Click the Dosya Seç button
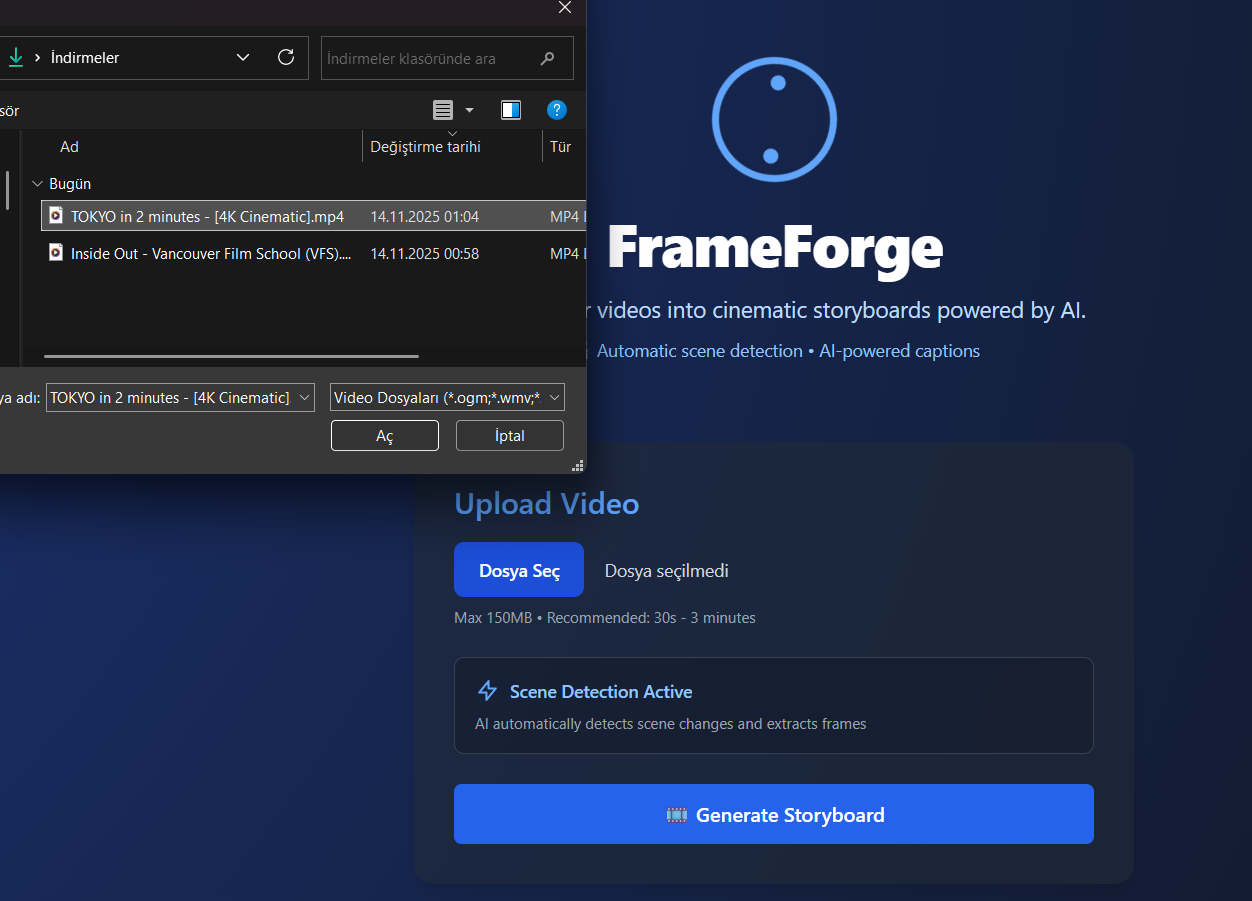 click(519, 570)
